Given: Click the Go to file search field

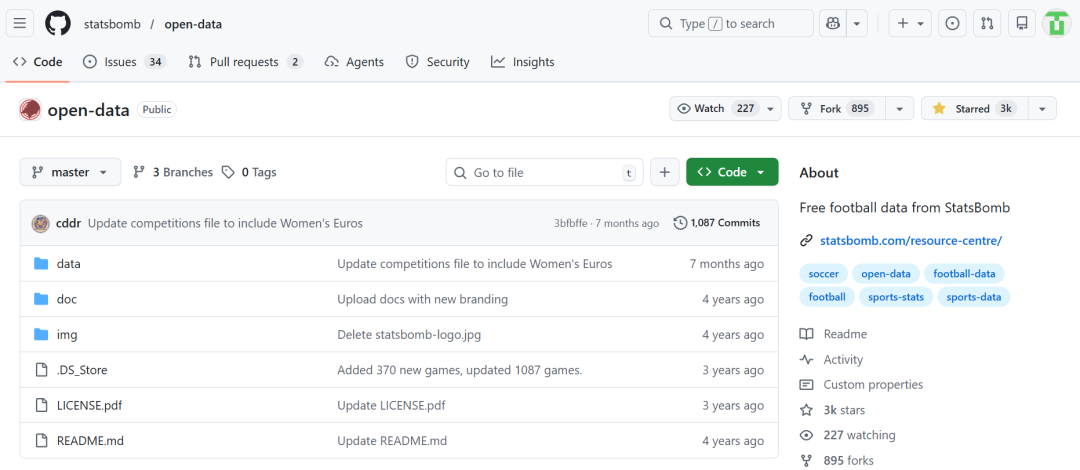Looking at the screenshot, I should click(544, 172).
